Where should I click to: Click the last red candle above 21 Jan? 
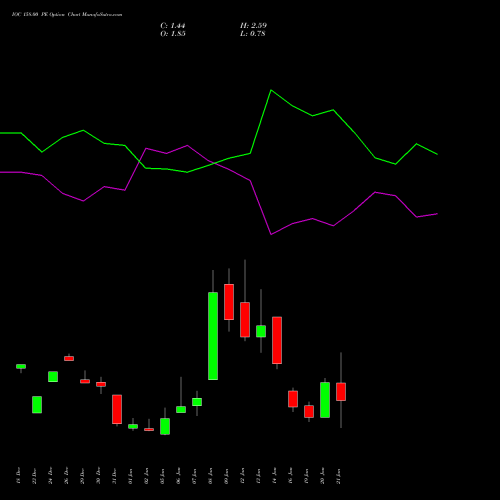[x=341, y=392]
